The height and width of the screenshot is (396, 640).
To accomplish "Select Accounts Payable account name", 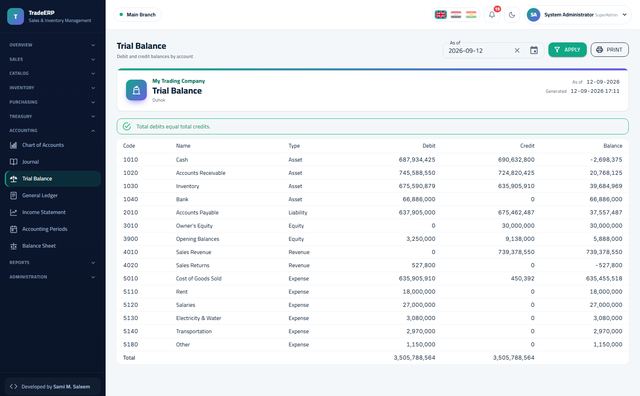I will (x=197, y=213).
